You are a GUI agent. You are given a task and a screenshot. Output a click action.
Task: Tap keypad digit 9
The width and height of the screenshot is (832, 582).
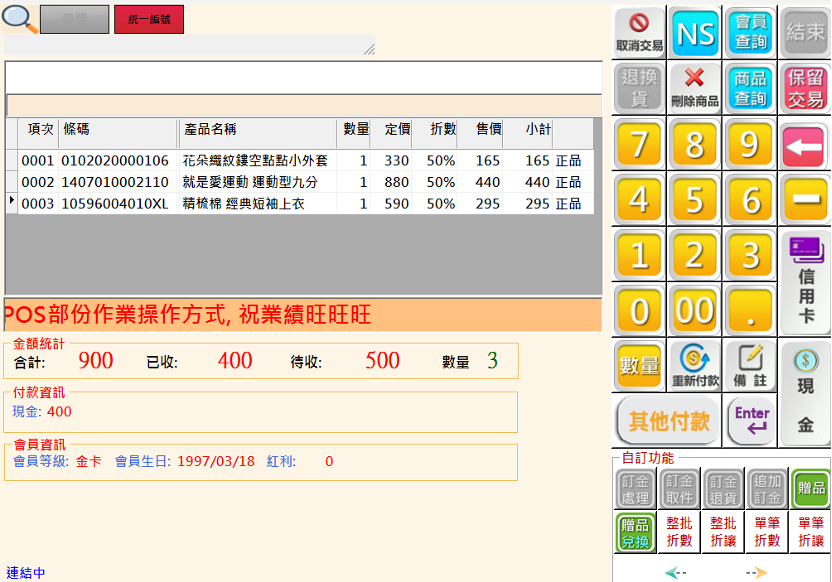750,144
